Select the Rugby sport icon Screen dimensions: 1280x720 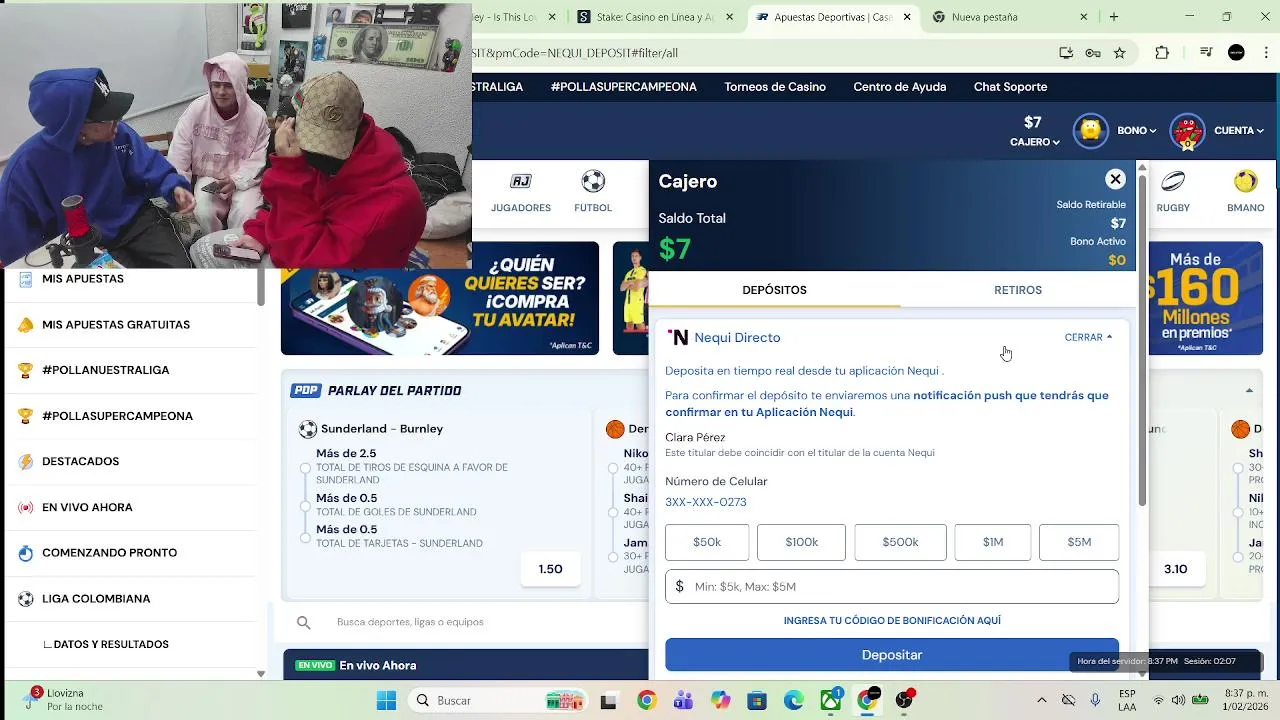point(1173,181)
